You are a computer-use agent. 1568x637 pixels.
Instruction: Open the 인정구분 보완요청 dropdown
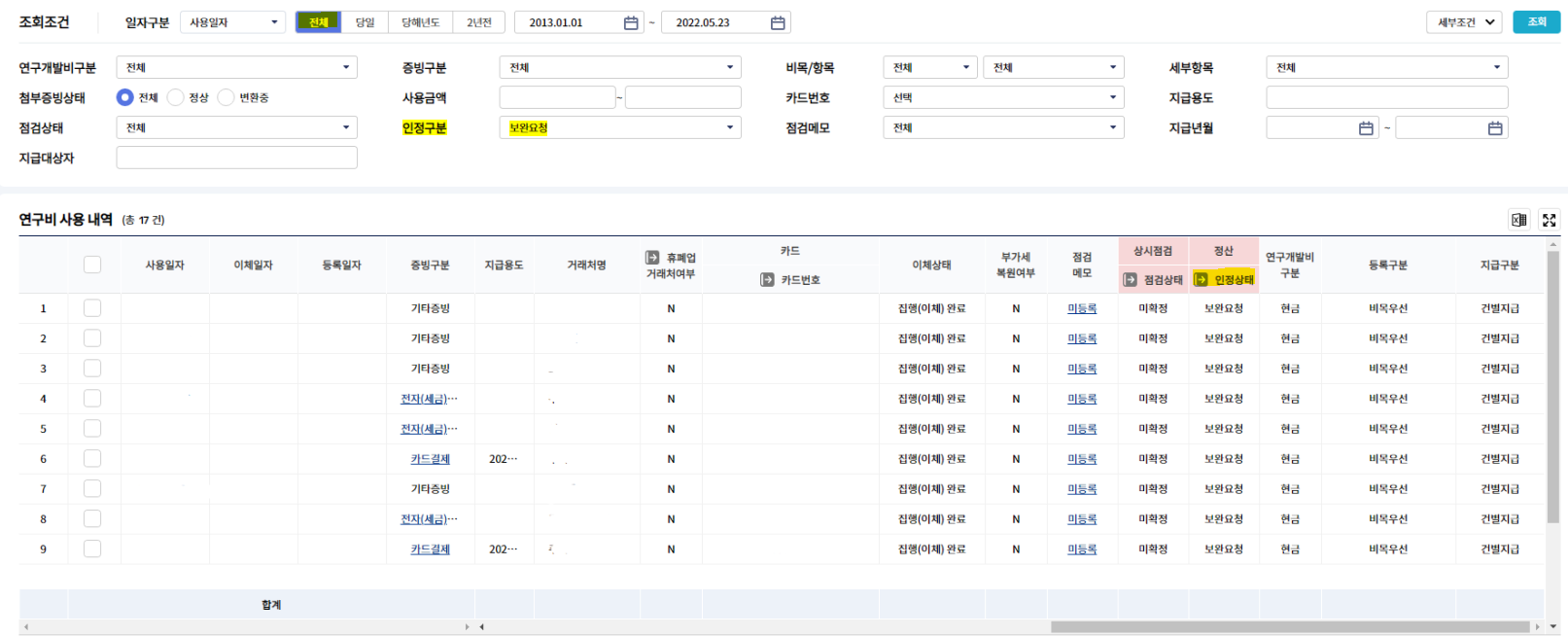[x=620, y=127]
